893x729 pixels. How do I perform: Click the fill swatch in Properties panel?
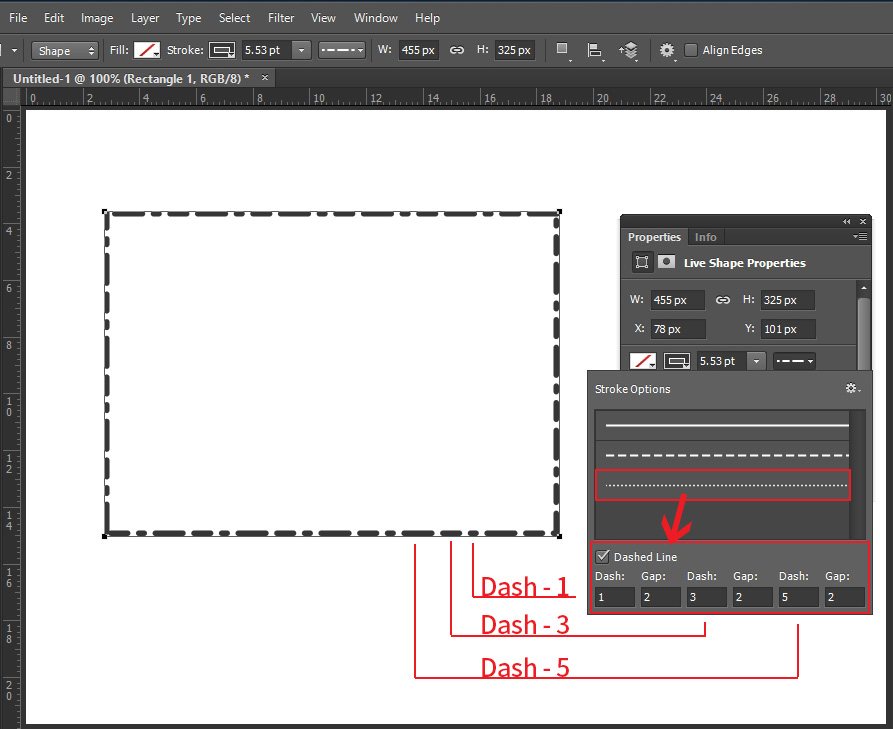coord(642,361)
